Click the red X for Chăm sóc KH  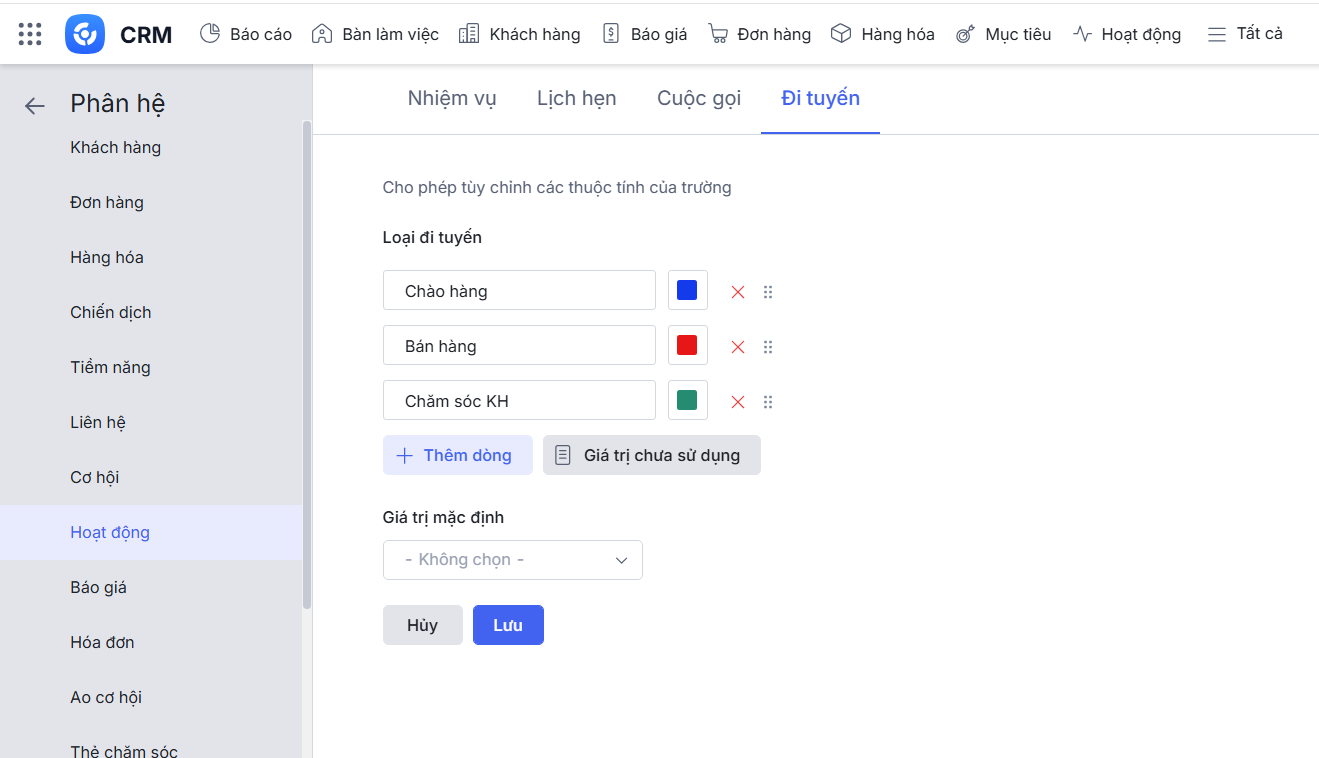click(738, 402)
